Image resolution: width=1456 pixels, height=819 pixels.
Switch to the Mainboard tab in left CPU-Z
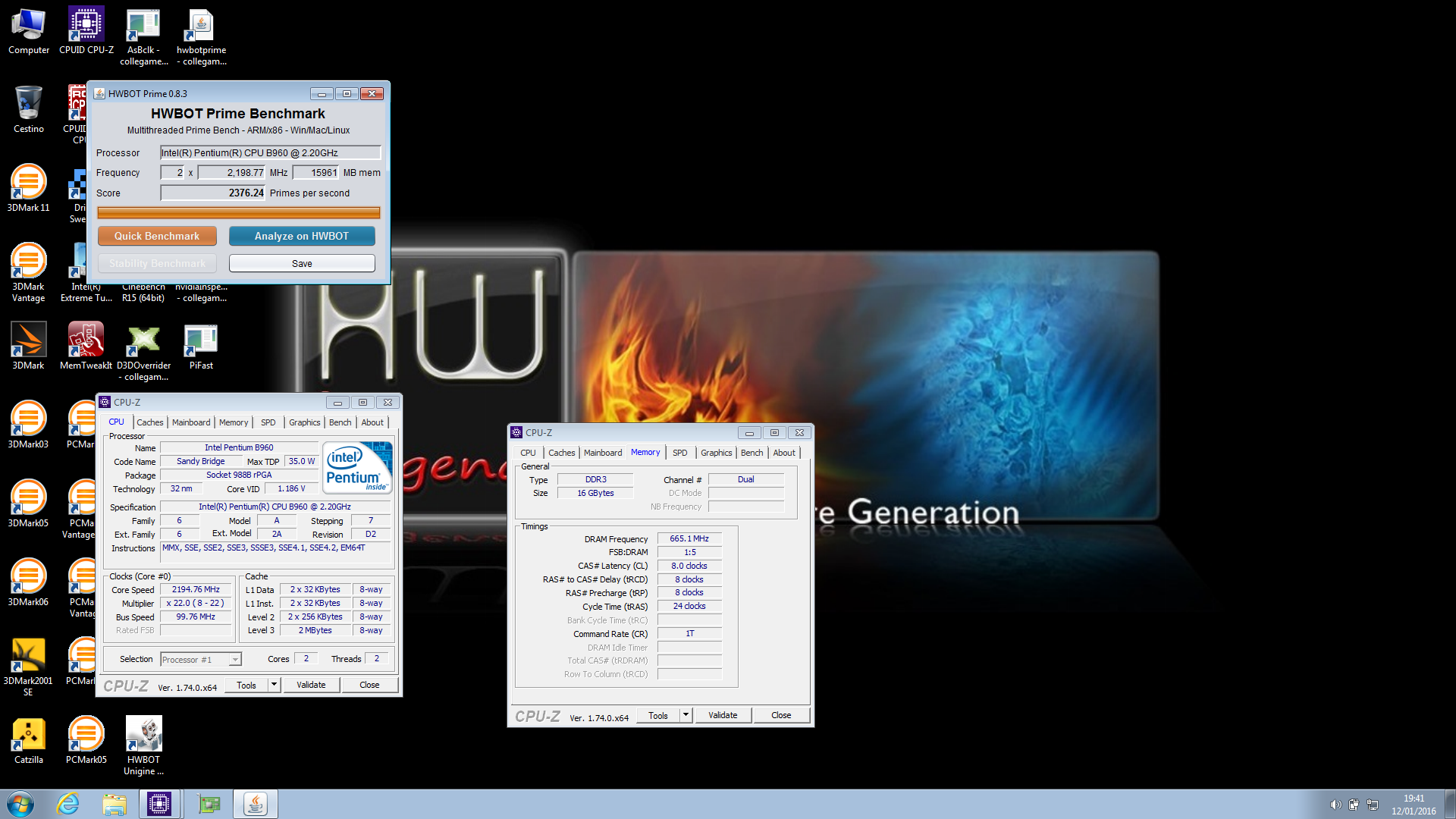(191, 422)
